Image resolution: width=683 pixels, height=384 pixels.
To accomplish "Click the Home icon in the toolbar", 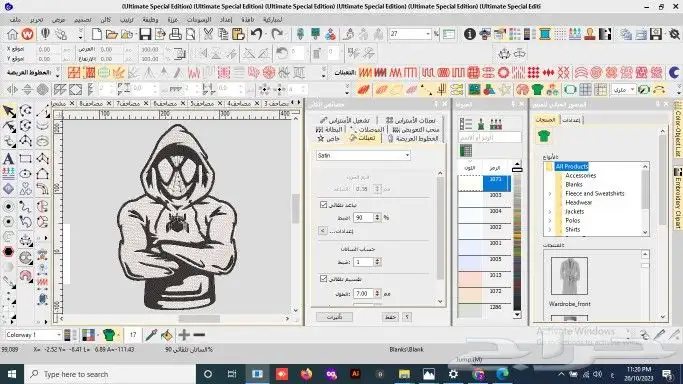I will [12, 34].
